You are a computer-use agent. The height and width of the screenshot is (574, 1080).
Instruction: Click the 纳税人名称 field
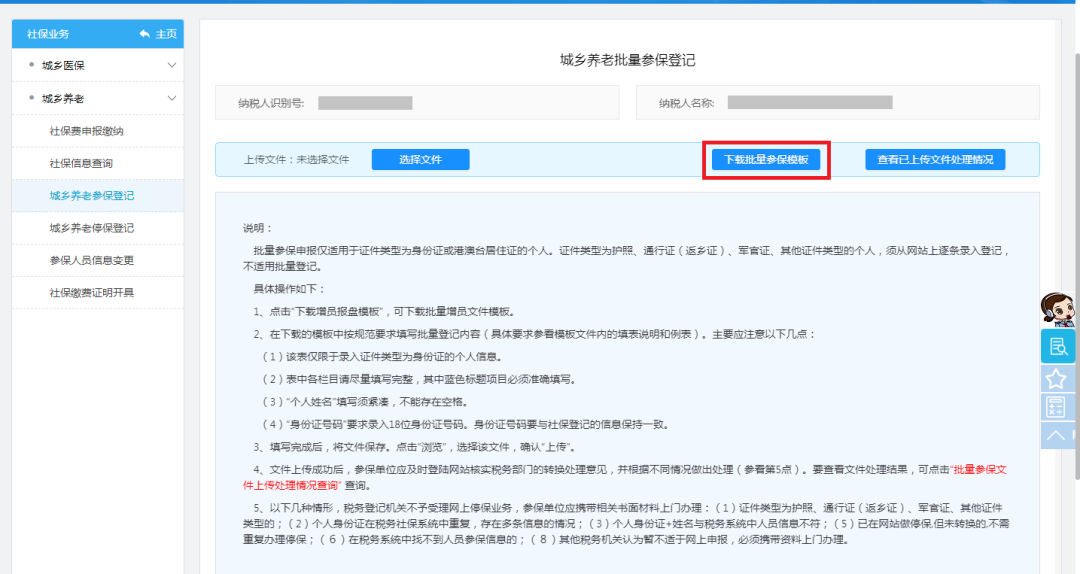coord(810,103)
